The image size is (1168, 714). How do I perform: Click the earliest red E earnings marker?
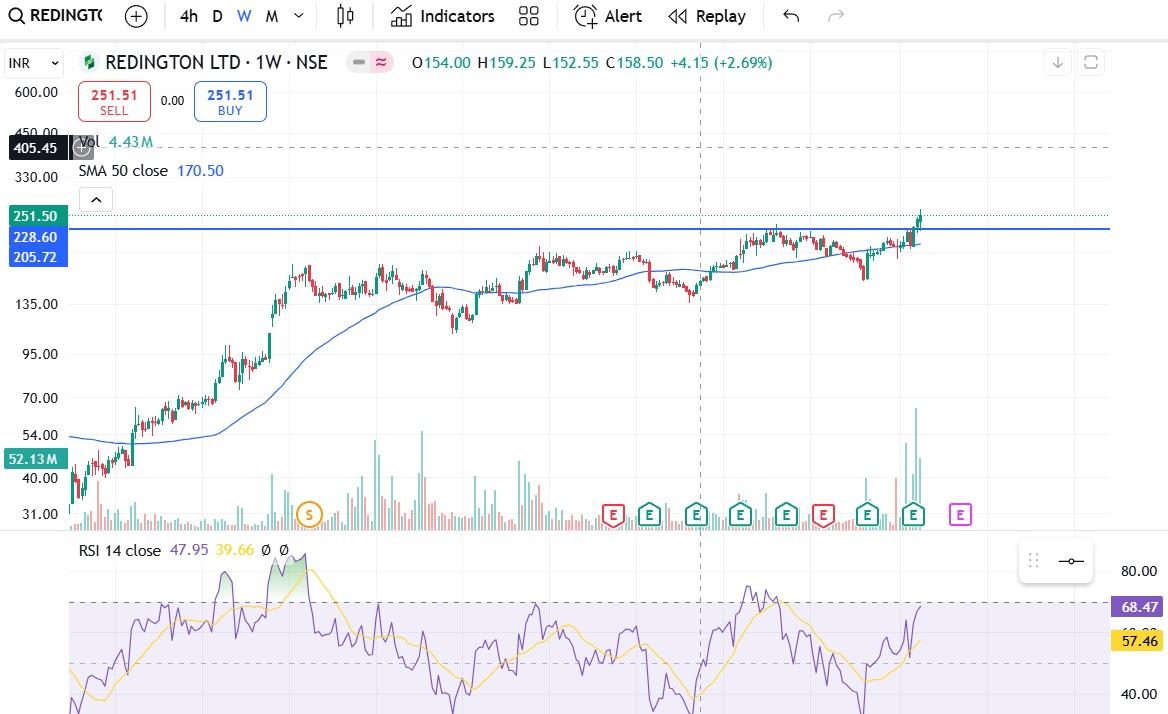tap(613, 514)
